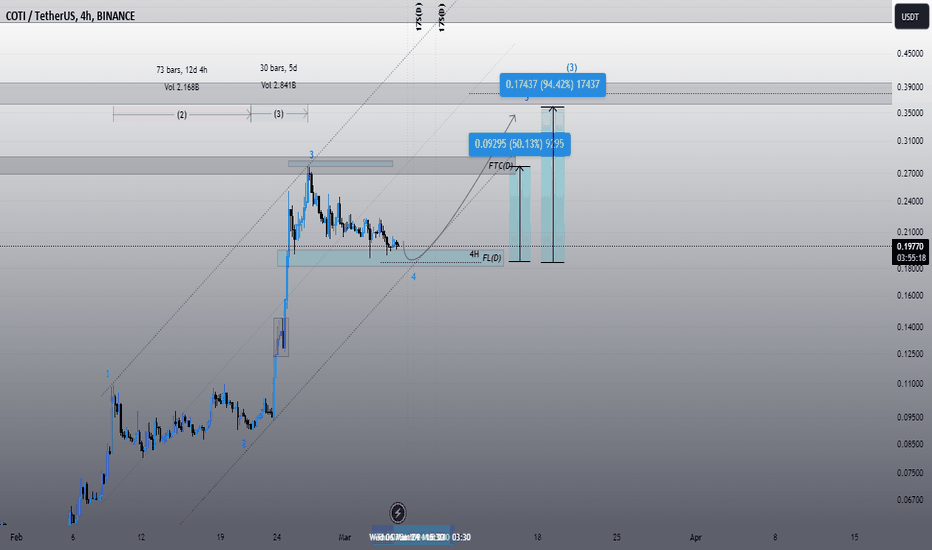Click the bar countdown timer 03:55:18
This screenshot has height=550, width=932.
[910, 258]
